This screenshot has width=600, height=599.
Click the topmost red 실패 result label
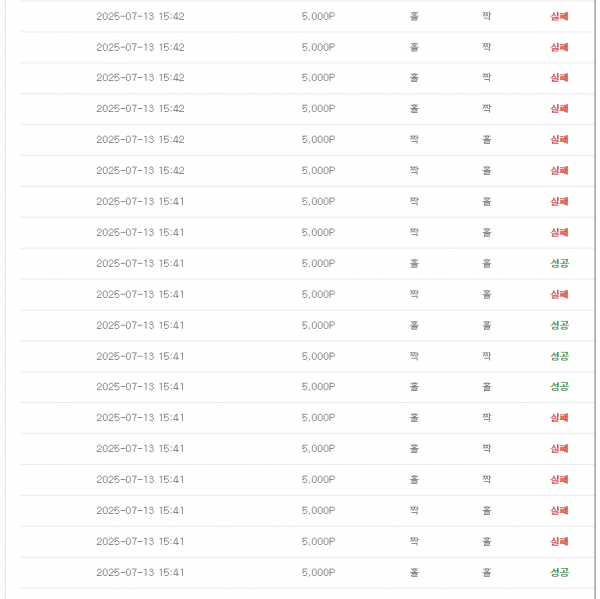point(559,16)
